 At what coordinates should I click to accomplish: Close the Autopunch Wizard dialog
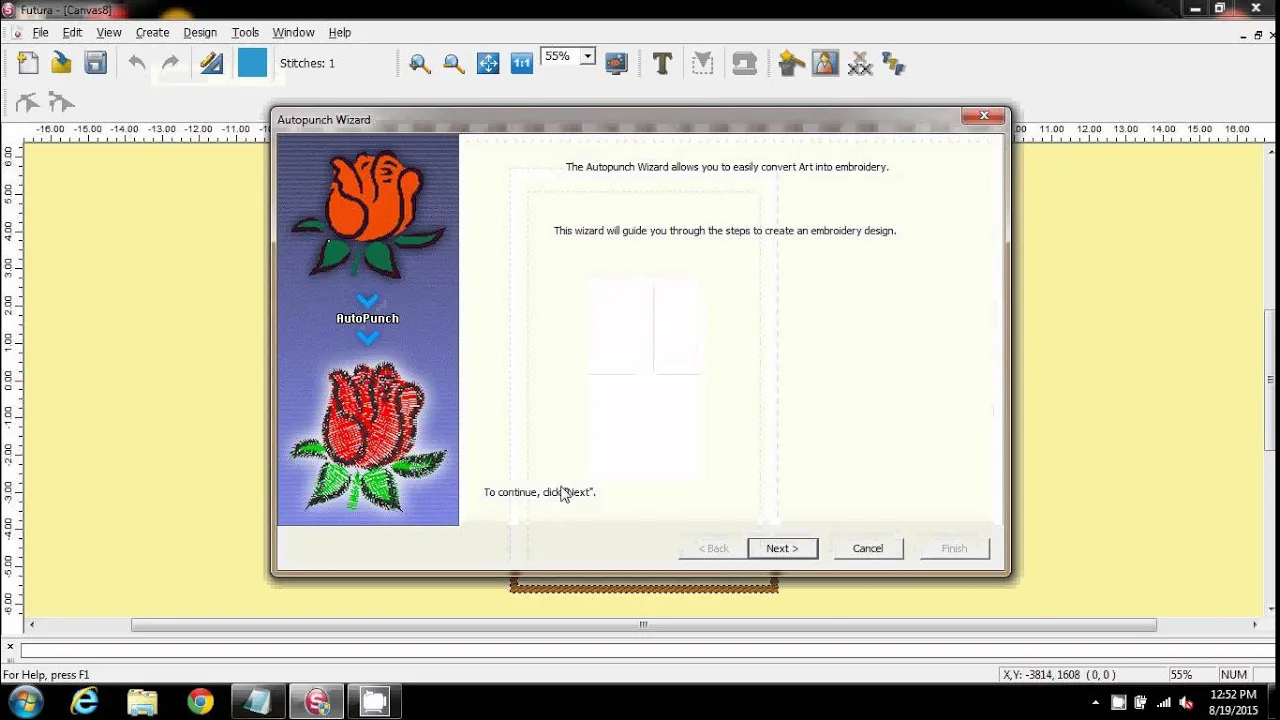[x=983, y=117]
